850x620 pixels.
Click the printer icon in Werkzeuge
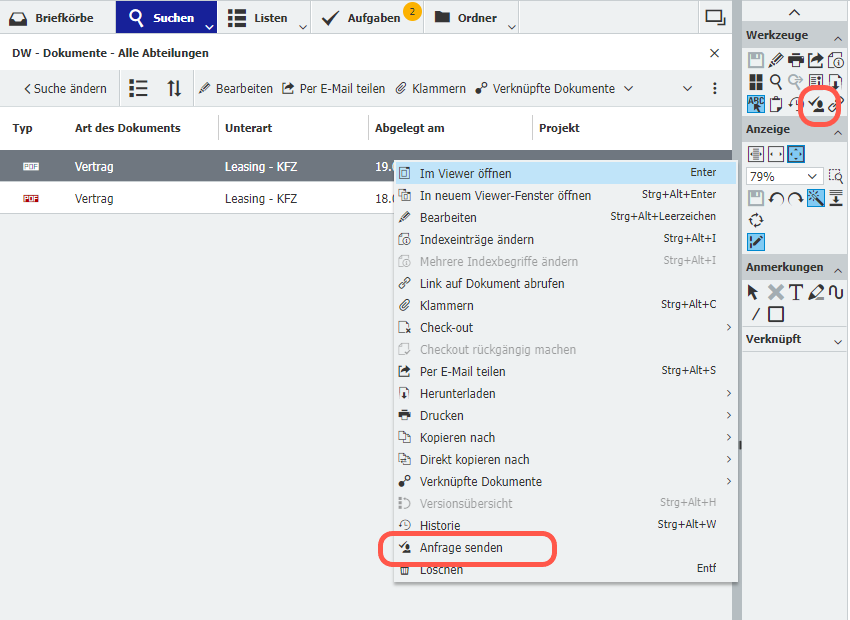796,60
